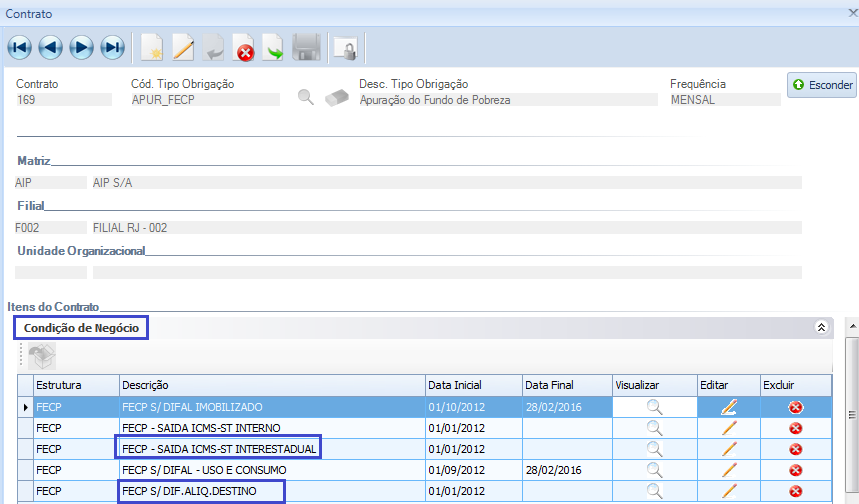Screen dimensions: 859x504
Task: Edit the current contract with the pencil icon
Action: tap(183, 46)
